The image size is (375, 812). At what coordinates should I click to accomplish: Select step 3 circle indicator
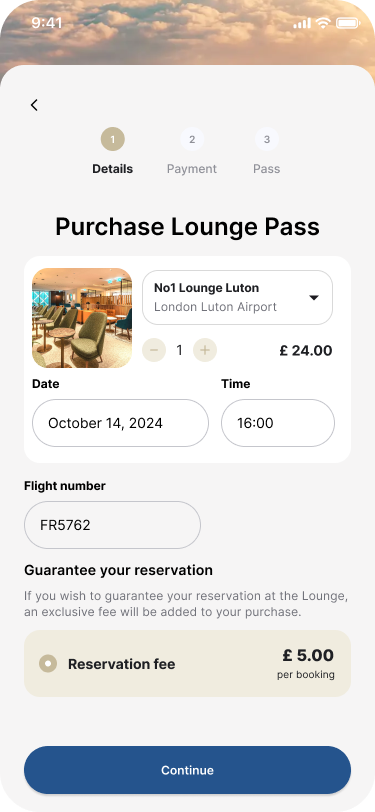pyautogui.click(x=267, y=139)
